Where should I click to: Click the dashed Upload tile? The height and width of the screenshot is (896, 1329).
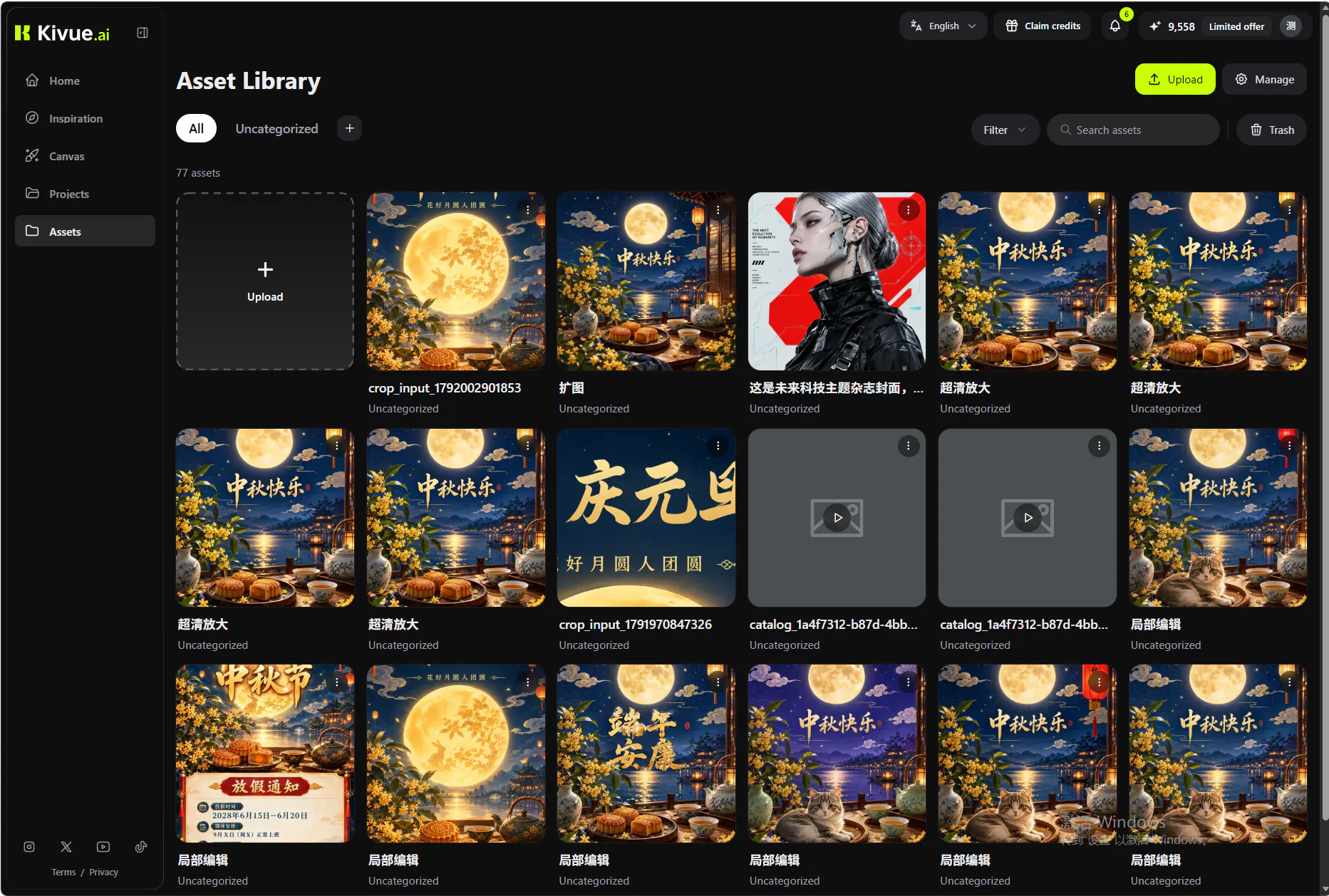point(265,281)
